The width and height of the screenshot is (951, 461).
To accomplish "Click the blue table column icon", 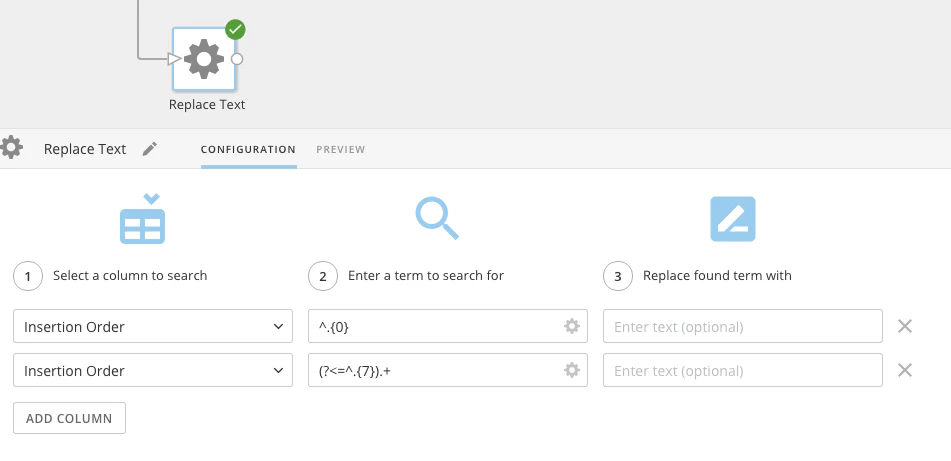I will point(143,219).
